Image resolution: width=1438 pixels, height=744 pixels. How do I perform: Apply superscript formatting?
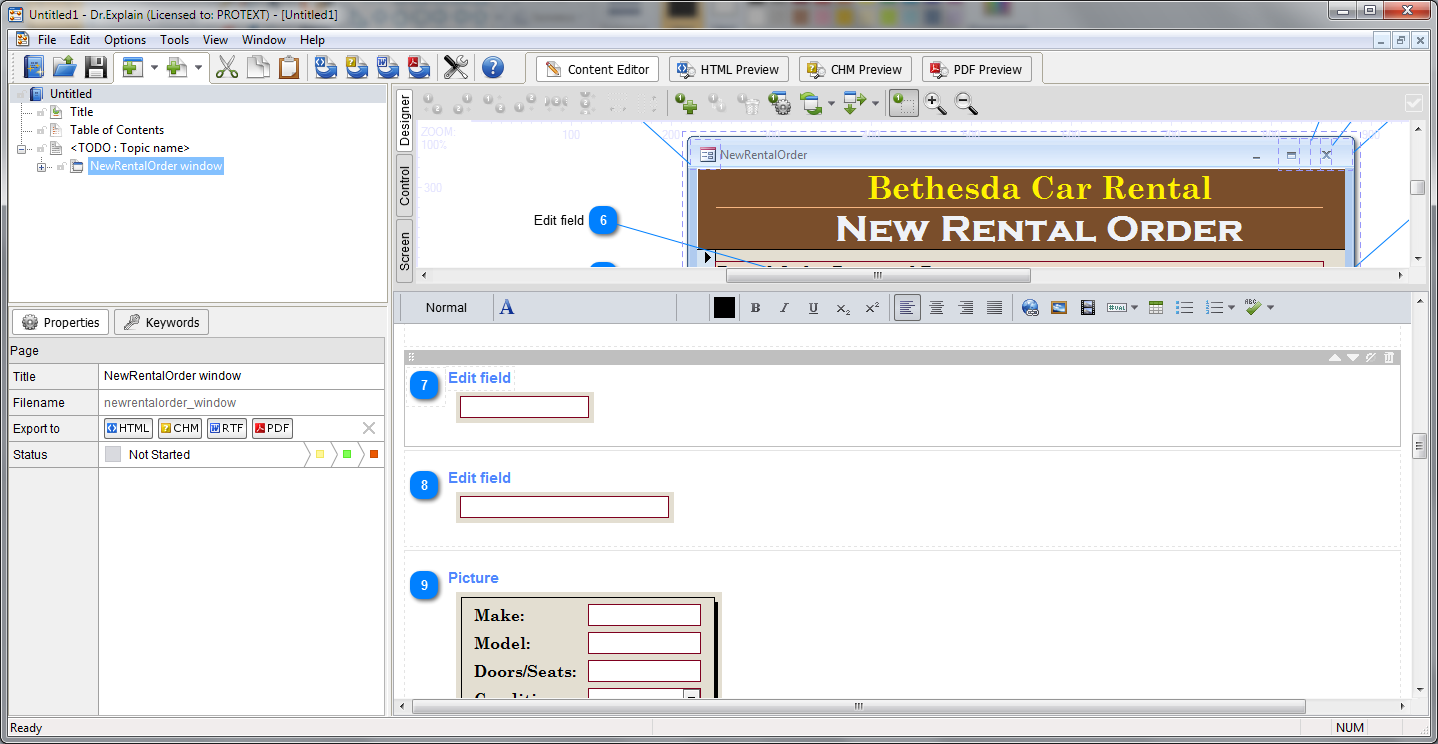tap(872, 308)
